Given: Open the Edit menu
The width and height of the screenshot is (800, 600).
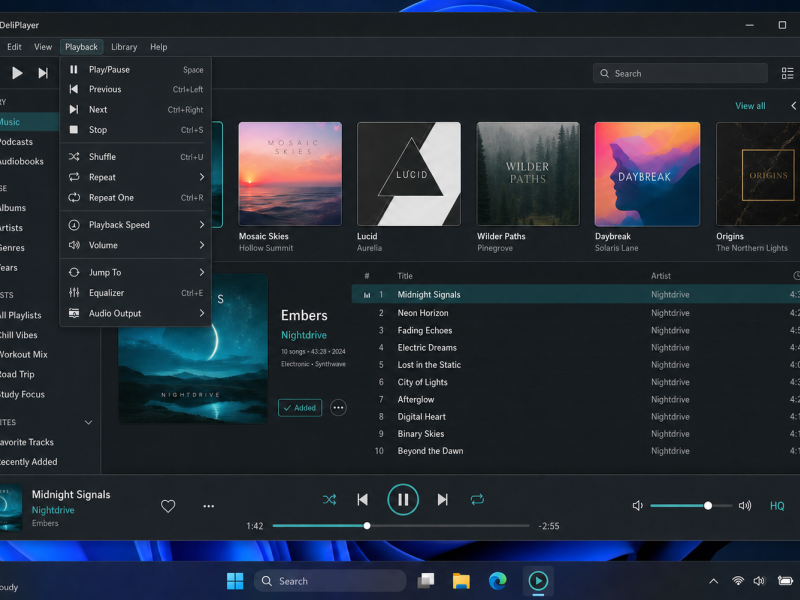Looking at the screenshot, I should click(x=14, y=47).
